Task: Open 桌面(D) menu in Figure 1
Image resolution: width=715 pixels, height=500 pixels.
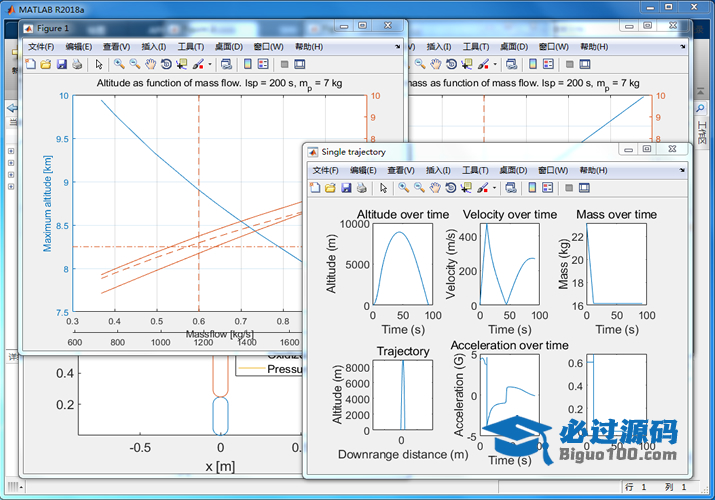Action: tap(229, 47)
